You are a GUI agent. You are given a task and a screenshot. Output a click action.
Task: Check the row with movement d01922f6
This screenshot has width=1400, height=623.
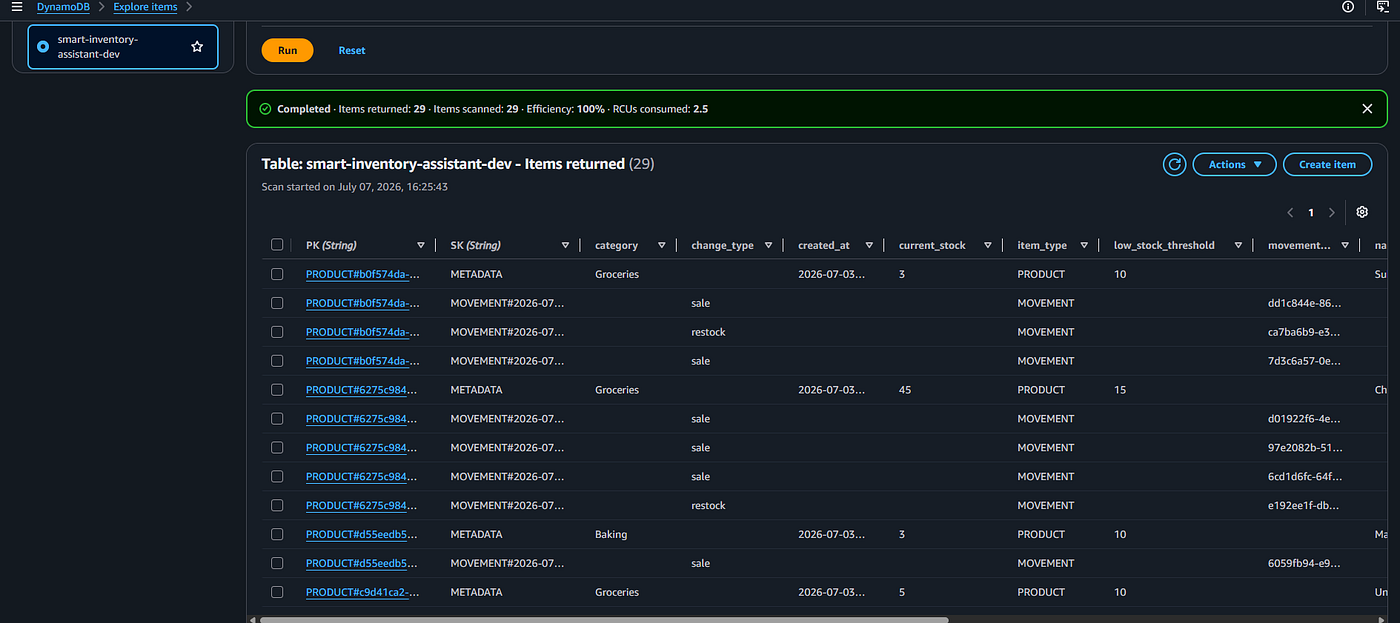(277, 419)
